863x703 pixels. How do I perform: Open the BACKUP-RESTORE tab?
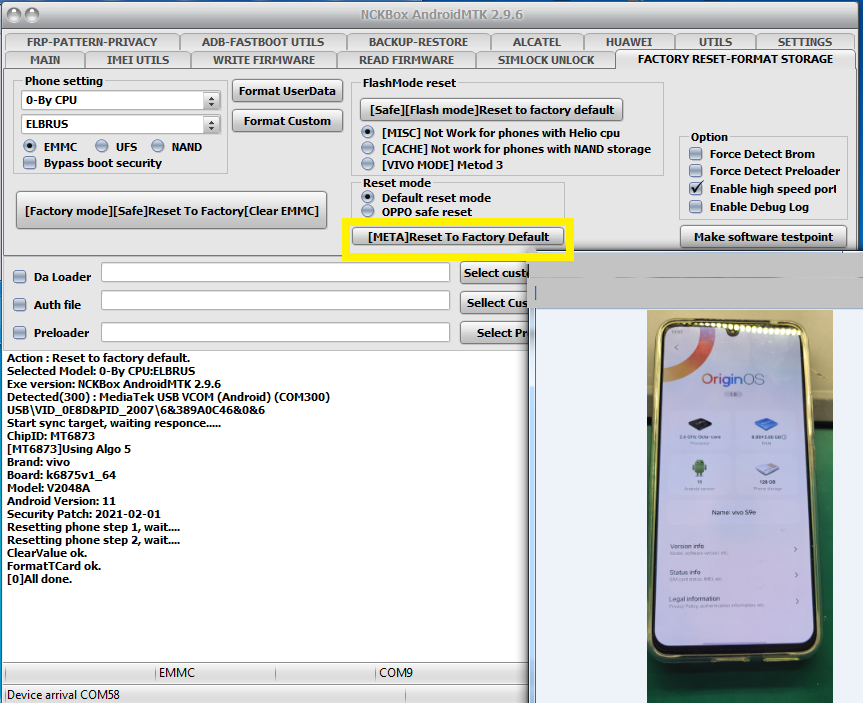[418, 42]
